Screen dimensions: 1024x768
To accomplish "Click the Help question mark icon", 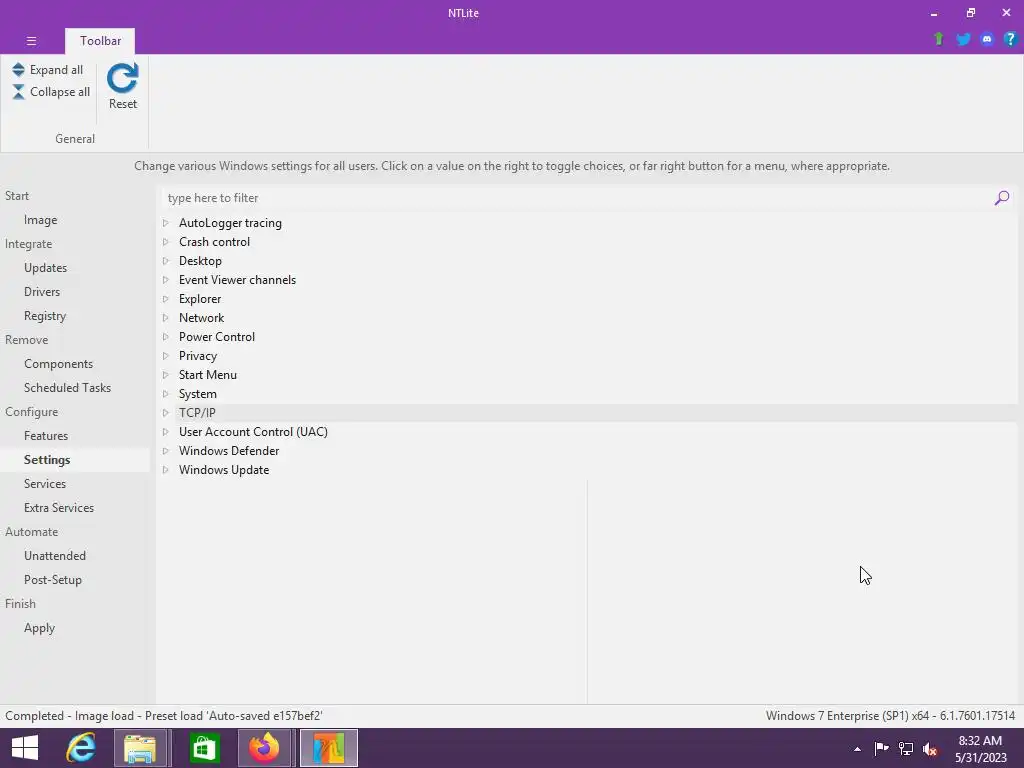I will [1010, 39].
